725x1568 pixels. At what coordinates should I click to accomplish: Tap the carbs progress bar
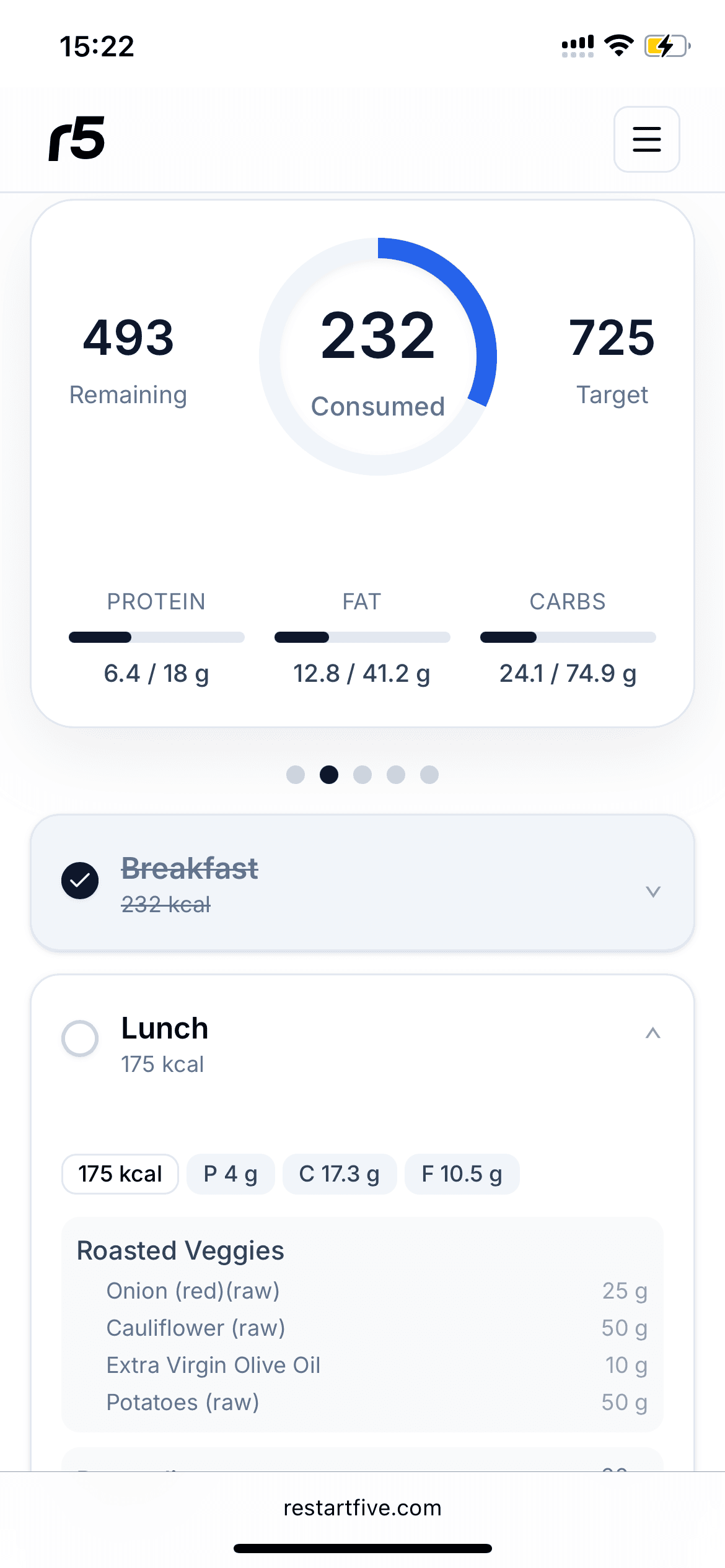coord(568,637)
